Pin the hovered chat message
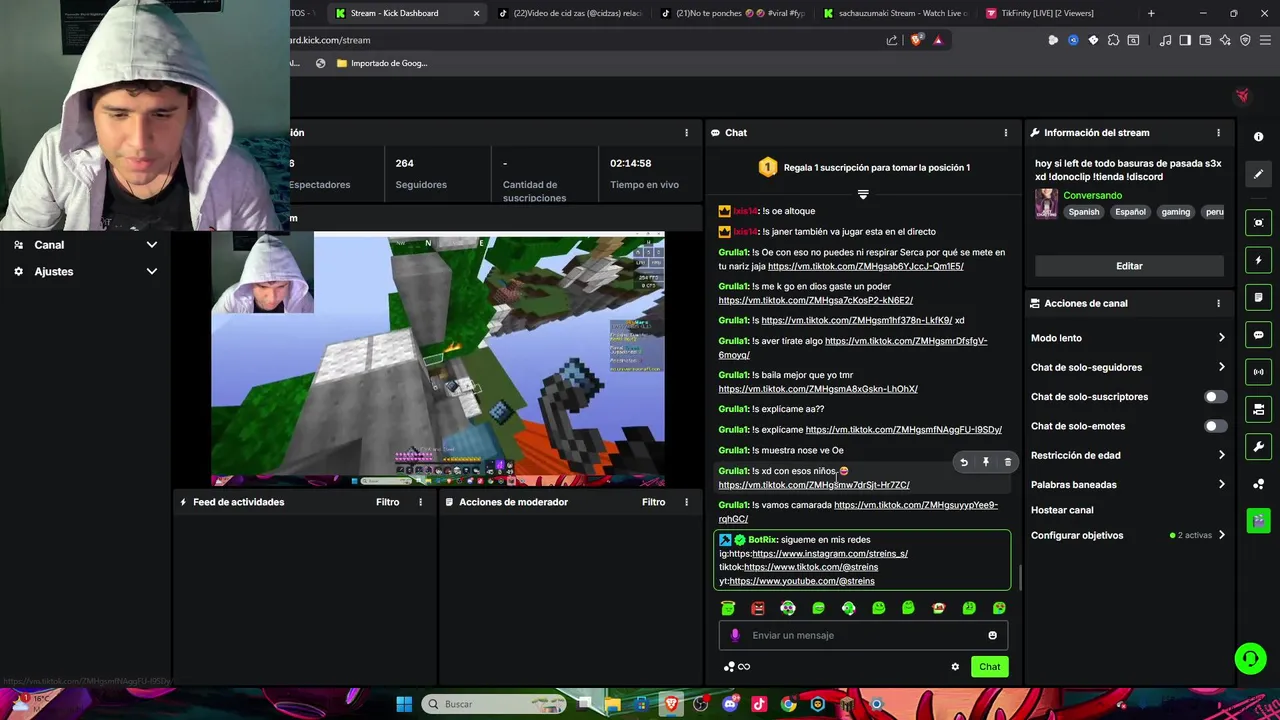The height and width of the screenshot is (720, 1280). [986, 462]
